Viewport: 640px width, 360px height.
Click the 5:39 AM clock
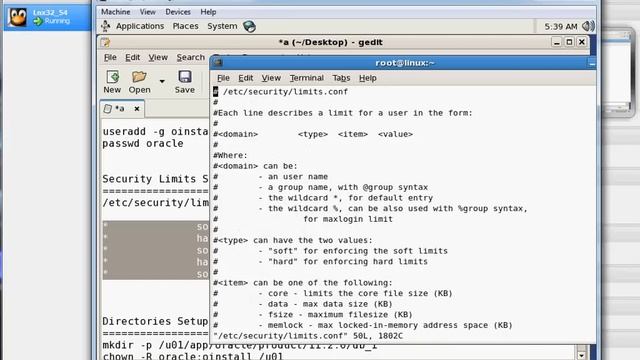pyautogui.click(x=561, y=27)
